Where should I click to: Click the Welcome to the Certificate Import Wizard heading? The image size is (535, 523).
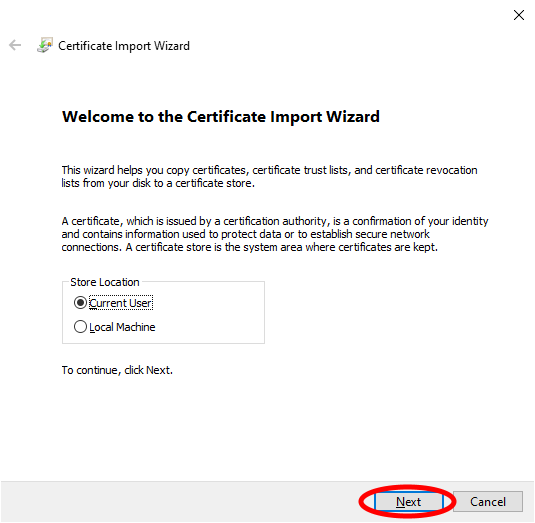click(221, 117)
